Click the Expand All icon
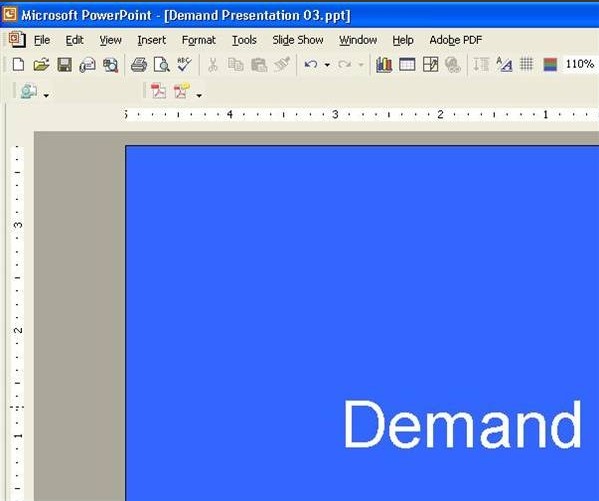The image size is (599, 501). (x=481, y=65)
